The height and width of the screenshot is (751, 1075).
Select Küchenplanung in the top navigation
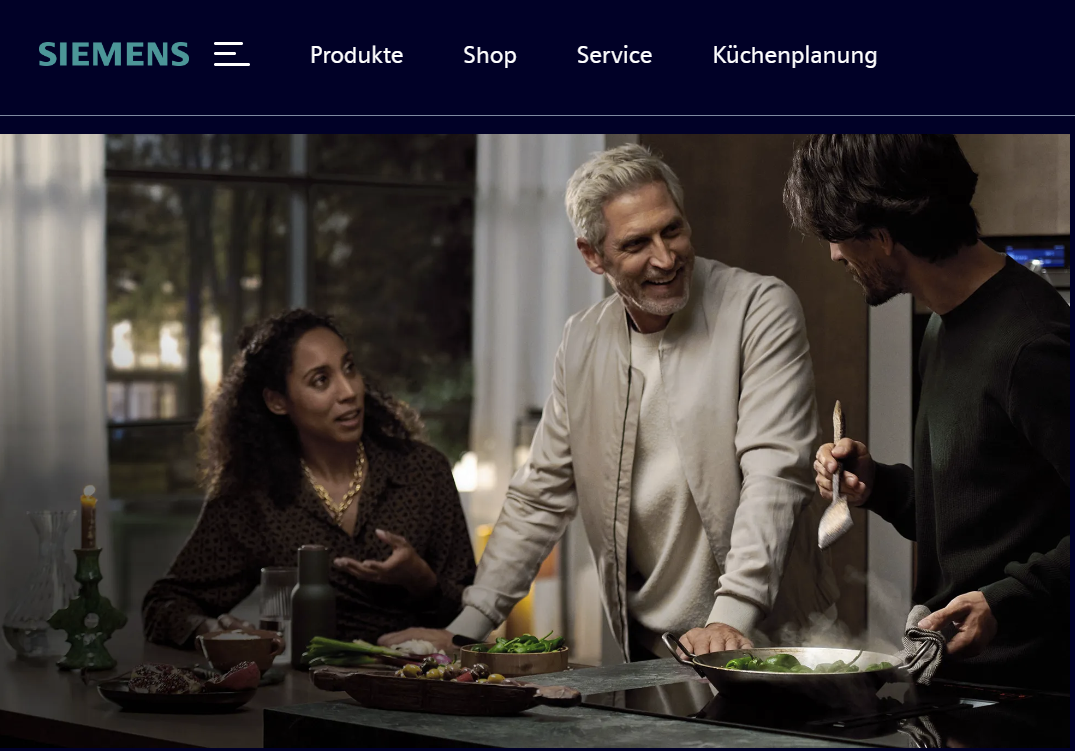[795, 55]
